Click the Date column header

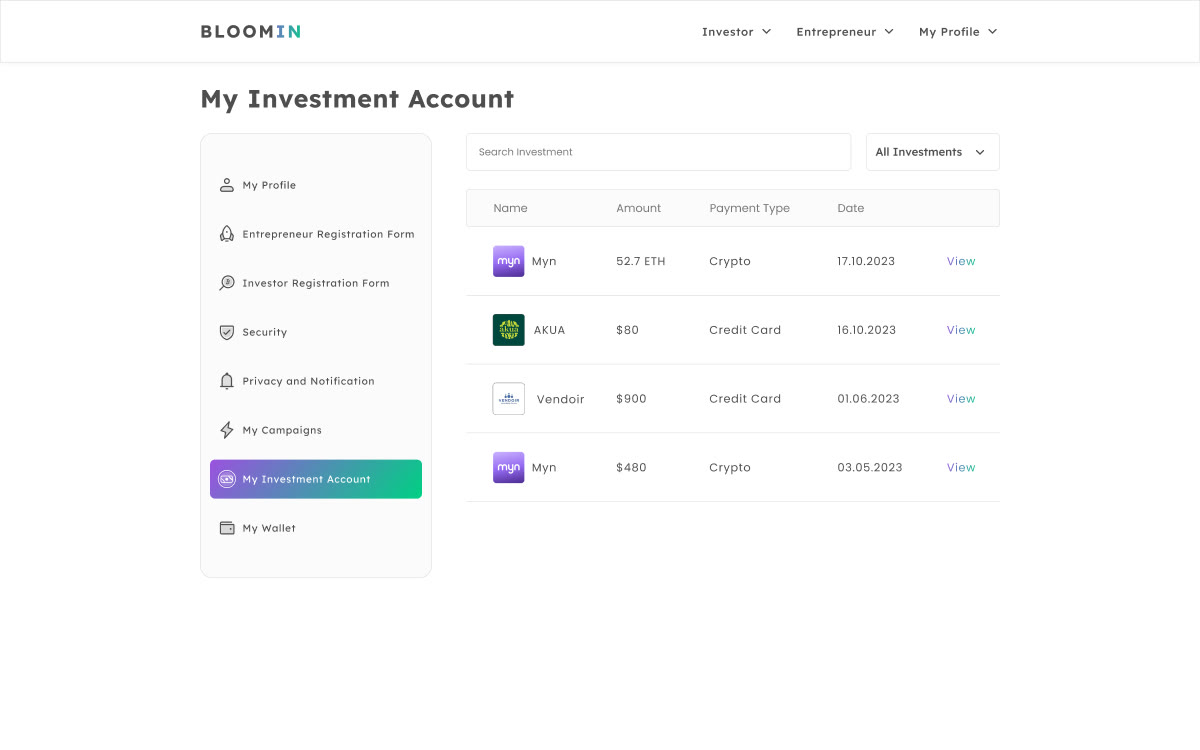pyautogui.click(x=851, y=208)
